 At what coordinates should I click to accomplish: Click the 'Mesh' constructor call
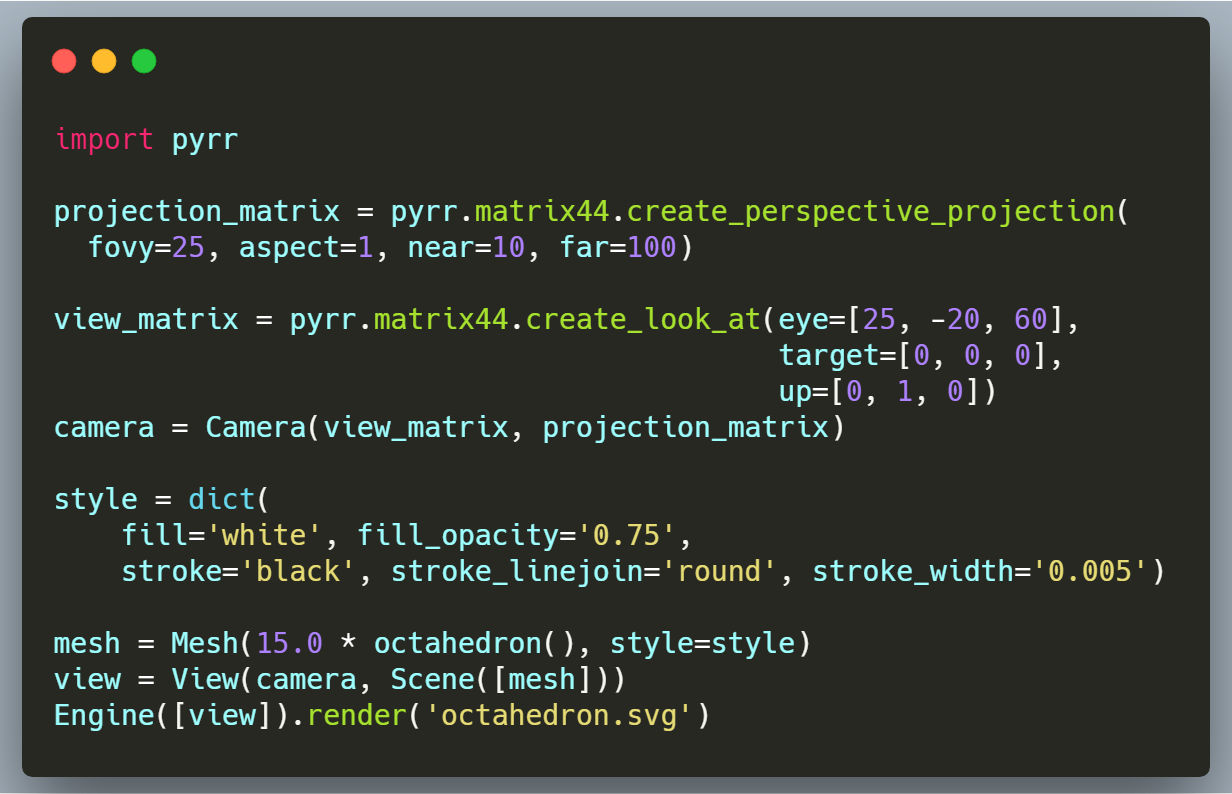point(206,643)
